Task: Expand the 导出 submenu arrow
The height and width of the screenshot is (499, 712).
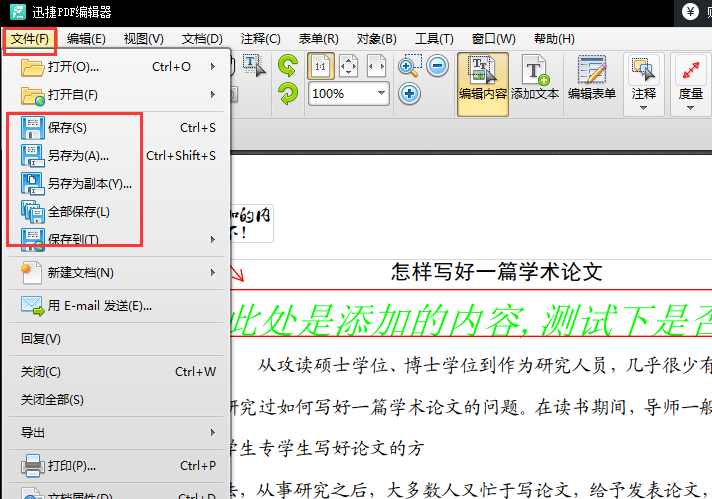Action: click(x=213, y=432)
